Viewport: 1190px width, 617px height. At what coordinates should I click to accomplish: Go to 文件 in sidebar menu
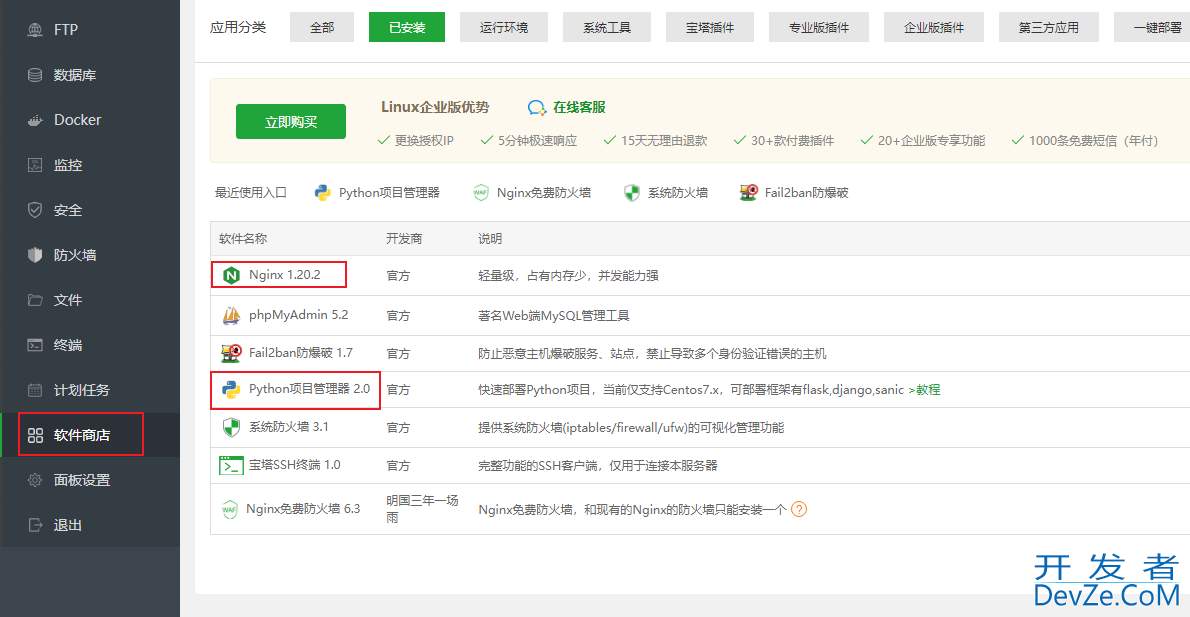click(68, 300)
